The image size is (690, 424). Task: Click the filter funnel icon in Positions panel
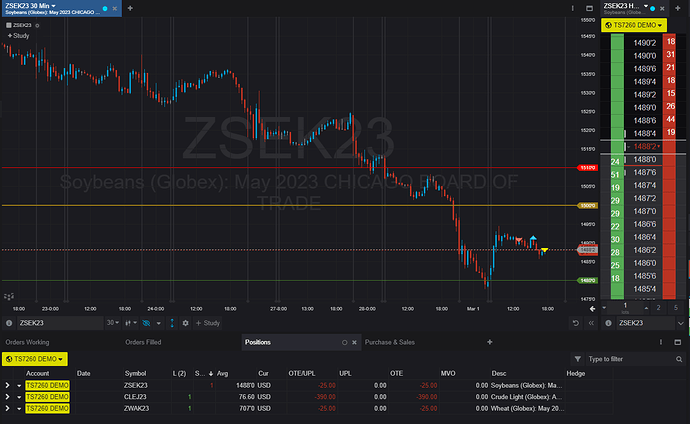[x=577, y=359]
